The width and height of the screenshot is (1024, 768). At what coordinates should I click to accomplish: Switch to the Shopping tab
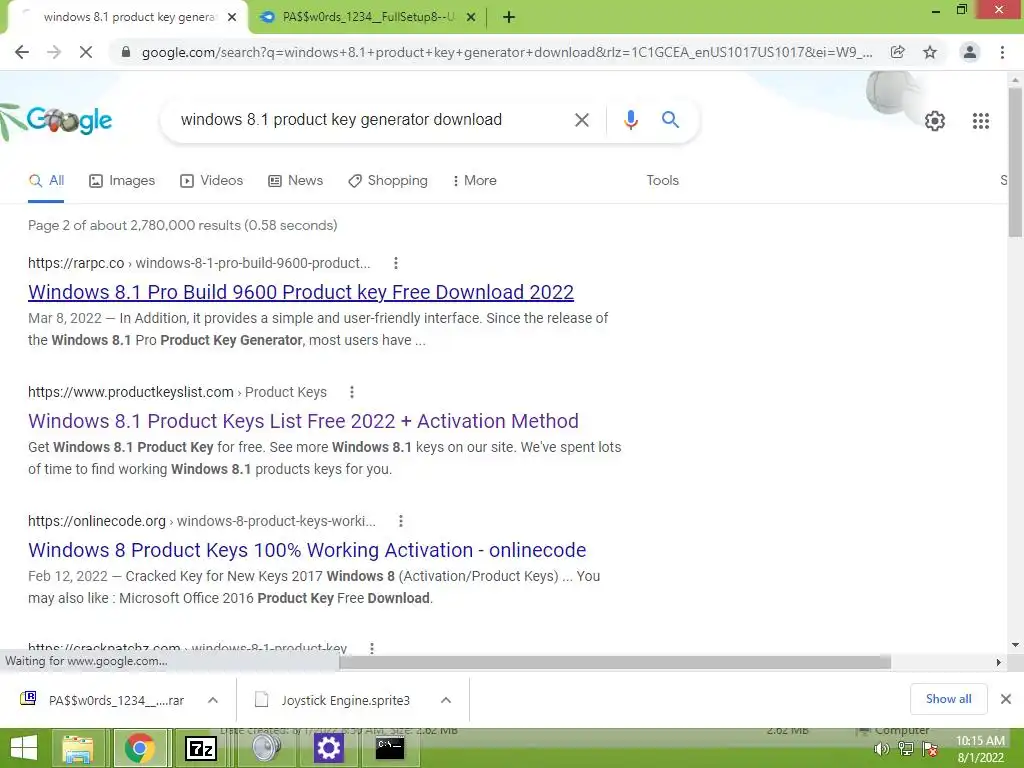[388, 180]
